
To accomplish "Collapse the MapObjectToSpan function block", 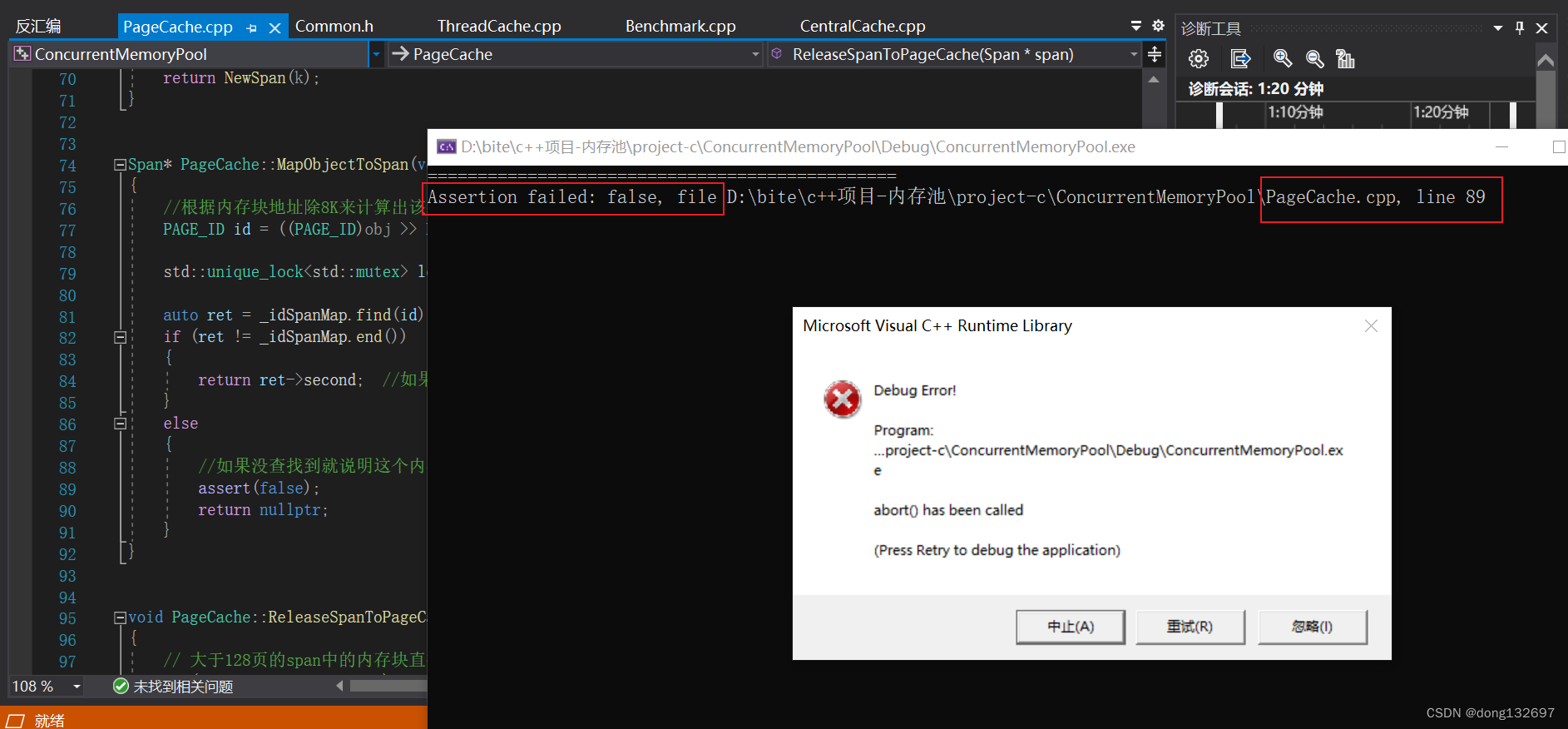I will [x=120, y=165].
